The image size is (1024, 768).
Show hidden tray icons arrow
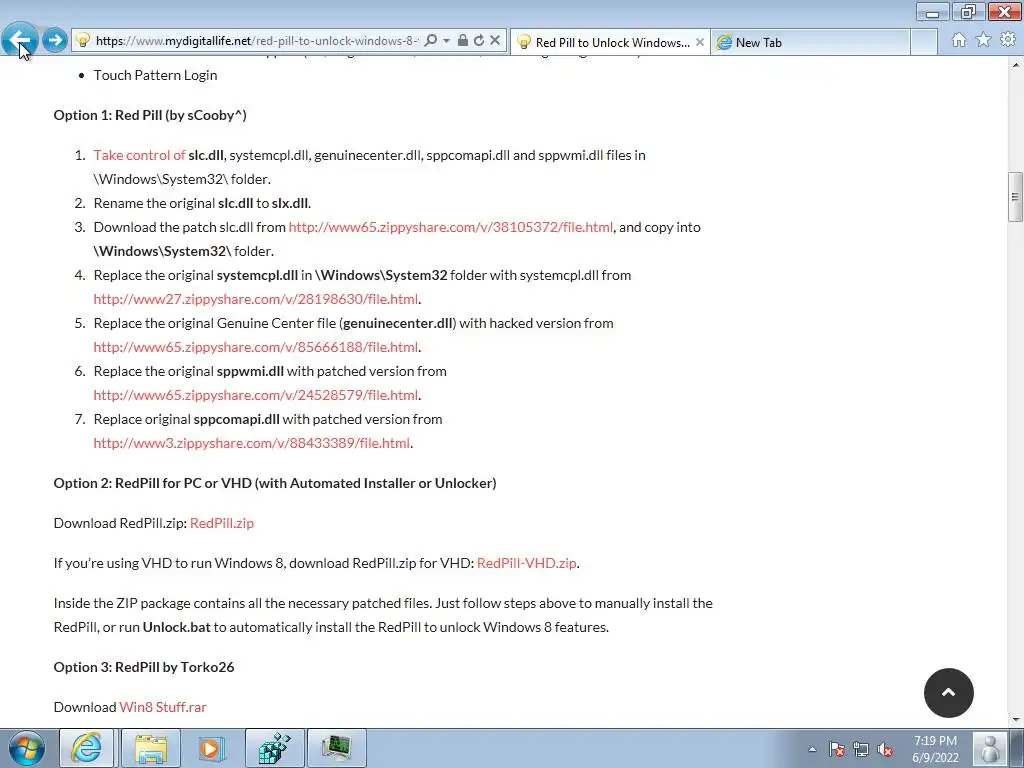click(812, 749)
